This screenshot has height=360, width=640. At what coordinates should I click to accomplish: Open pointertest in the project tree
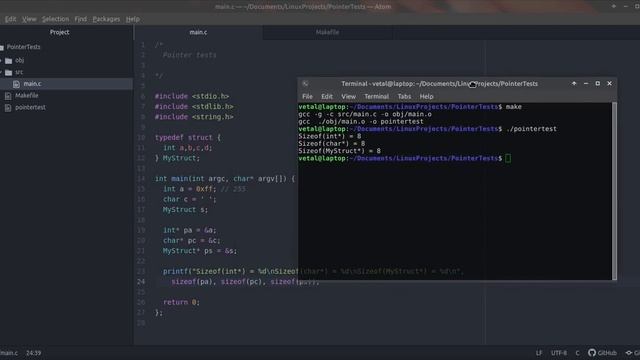coord(30,108)
